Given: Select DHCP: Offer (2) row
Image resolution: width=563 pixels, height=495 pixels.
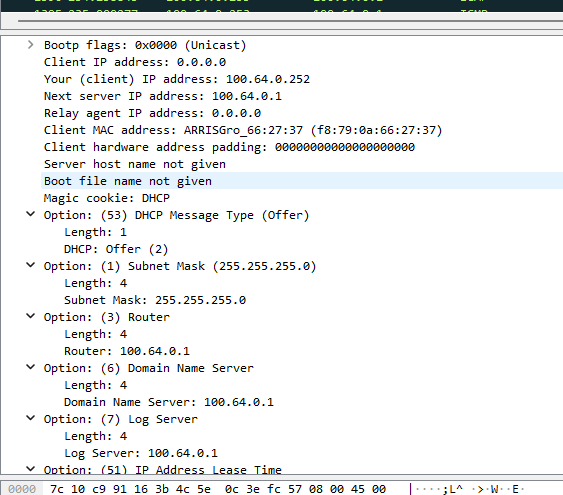Looking at the screenshot, I should coord(116,249).
